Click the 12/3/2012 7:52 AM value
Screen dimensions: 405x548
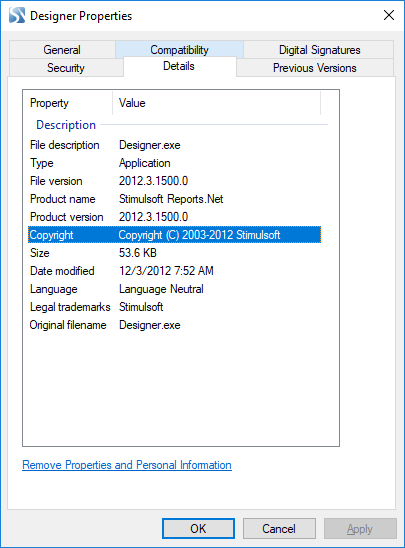click(x=166, y=271)
